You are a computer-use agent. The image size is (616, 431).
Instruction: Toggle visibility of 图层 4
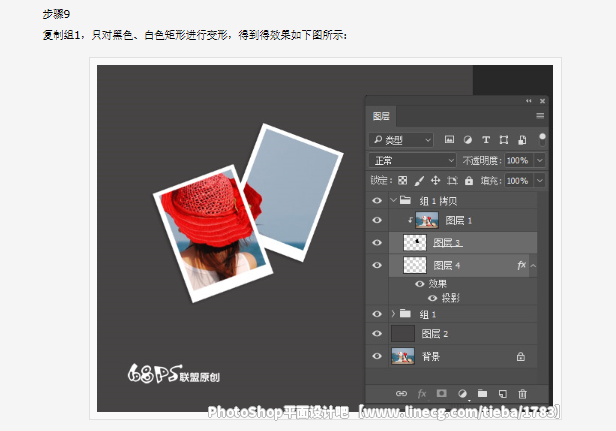(x=377, y=265)
